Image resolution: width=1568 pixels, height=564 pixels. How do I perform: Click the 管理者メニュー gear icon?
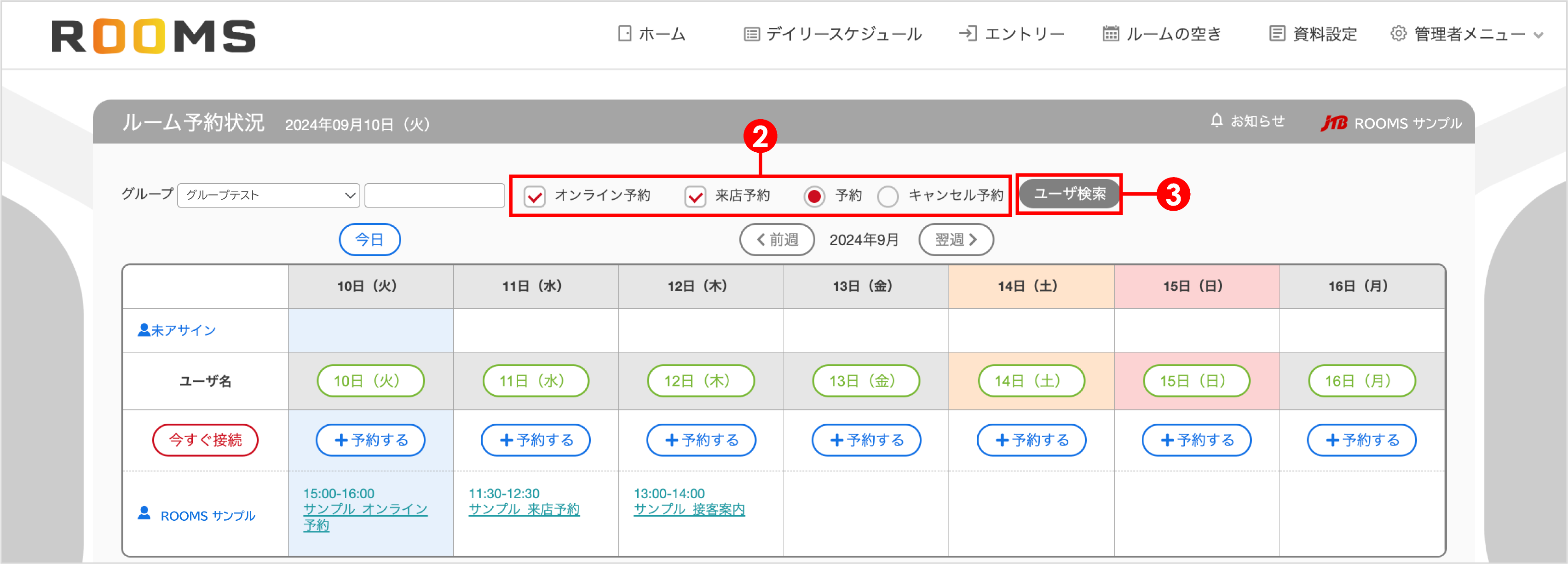pos(1398,34)
